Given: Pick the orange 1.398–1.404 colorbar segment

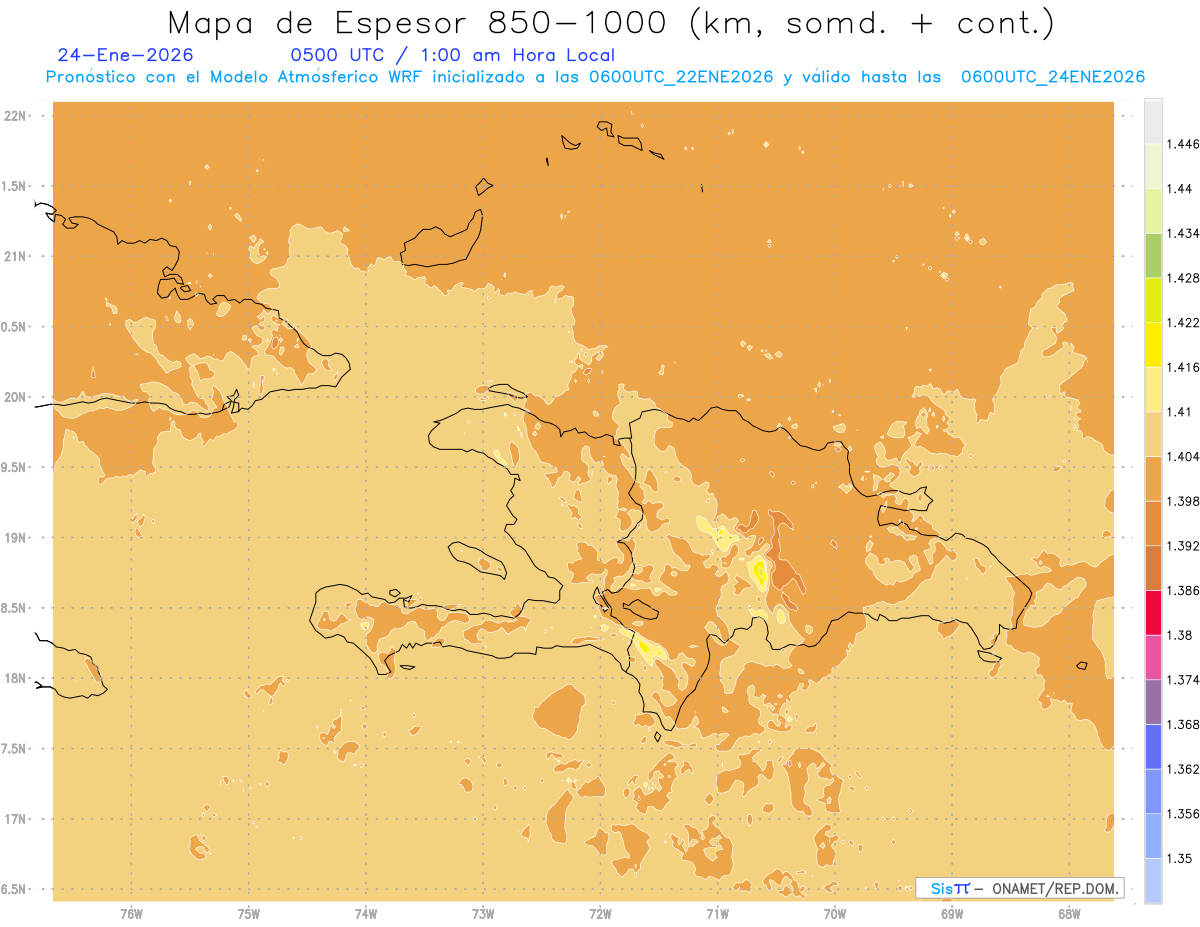Looking at the screenshot, I should coord(1153,479).
